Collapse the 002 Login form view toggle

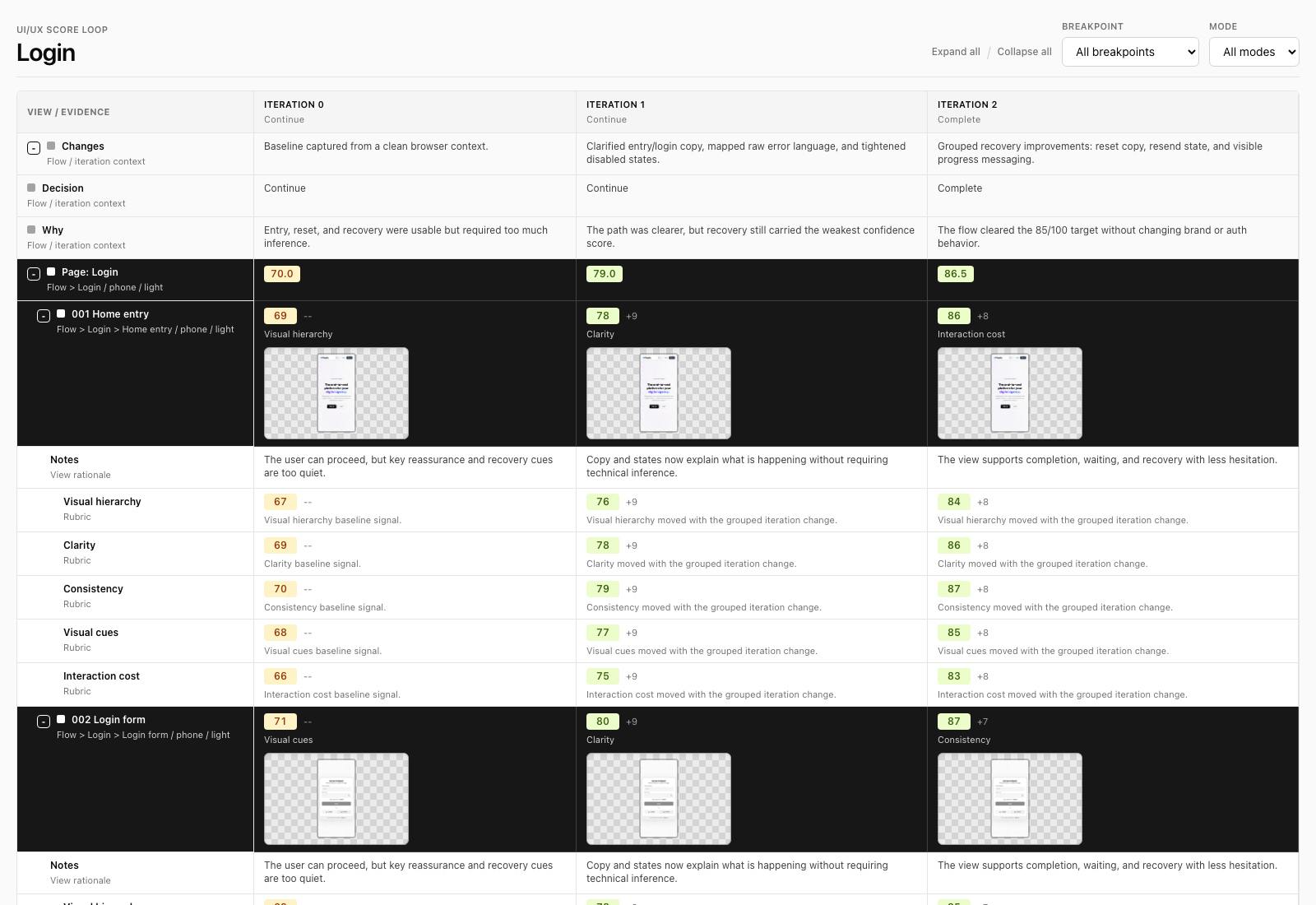[x=44, y=722]
